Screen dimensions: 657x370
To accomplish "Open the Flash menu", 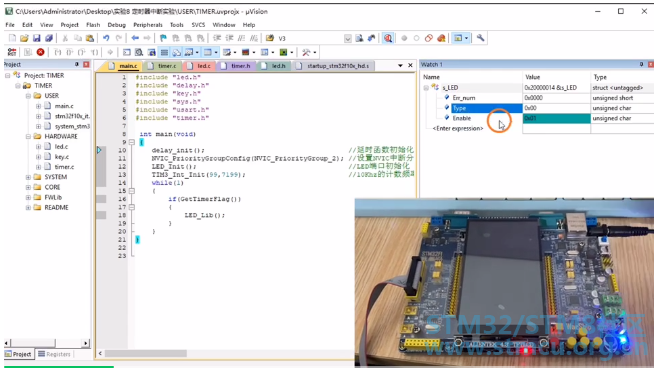I will click(93, 25).
